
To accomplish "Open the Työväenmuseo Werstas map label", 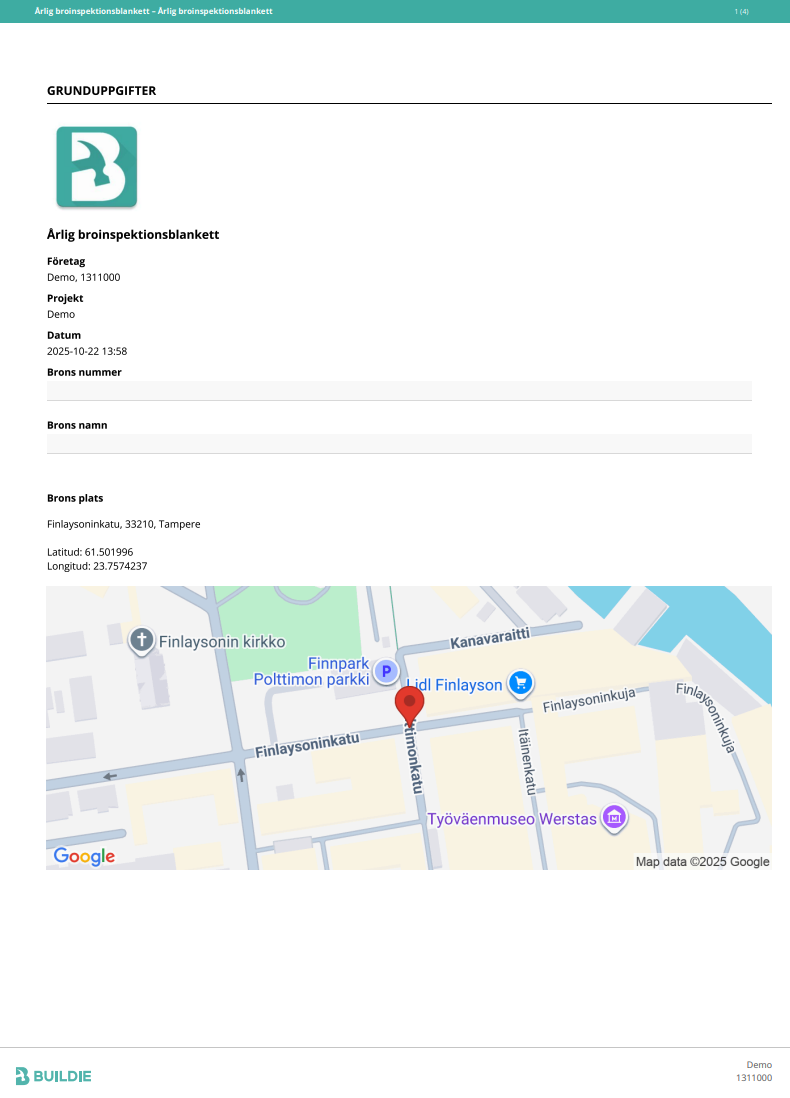I will tap(511, 820).
